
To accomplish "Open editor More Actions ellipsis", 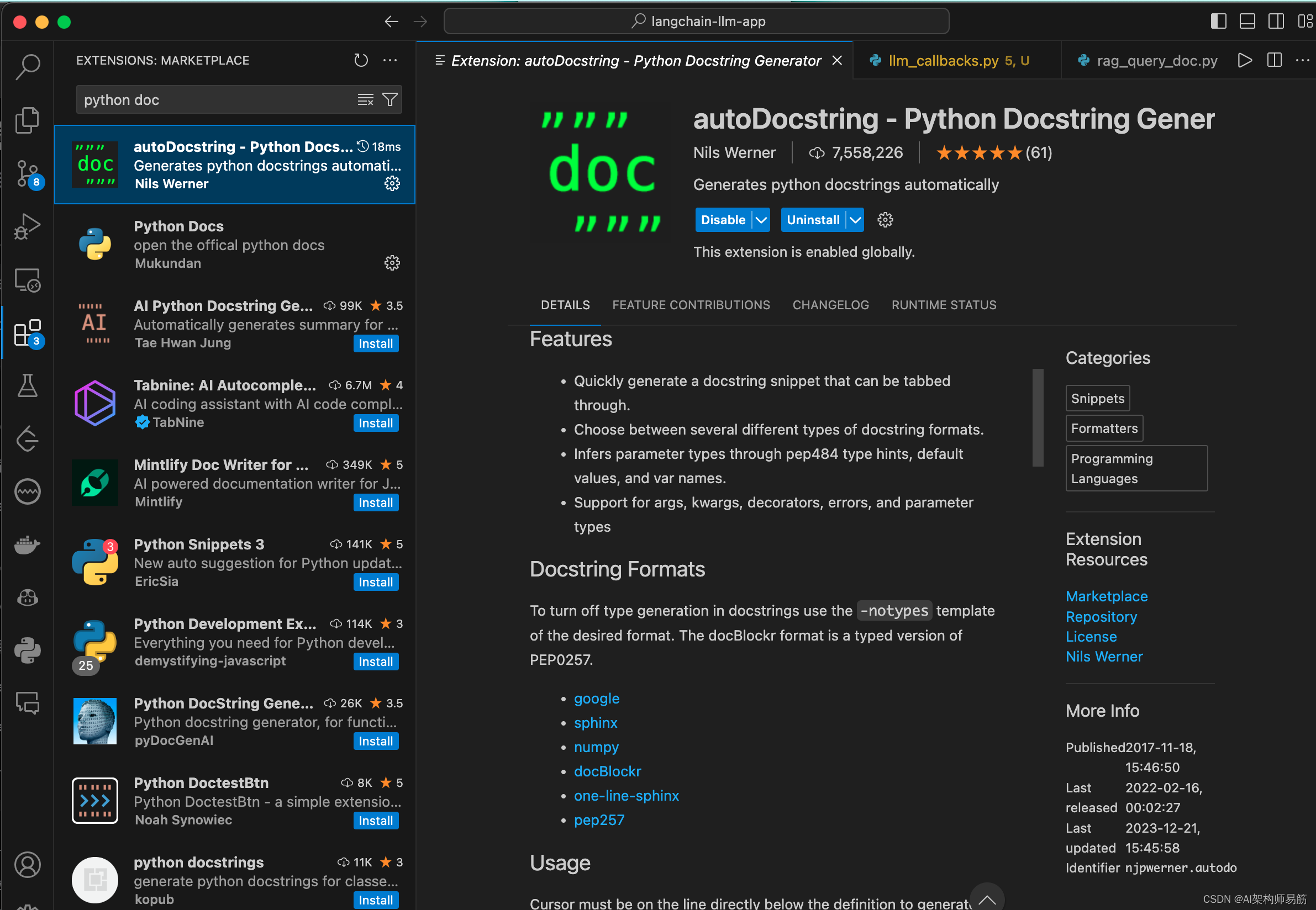I will [x=1303, y=60].
